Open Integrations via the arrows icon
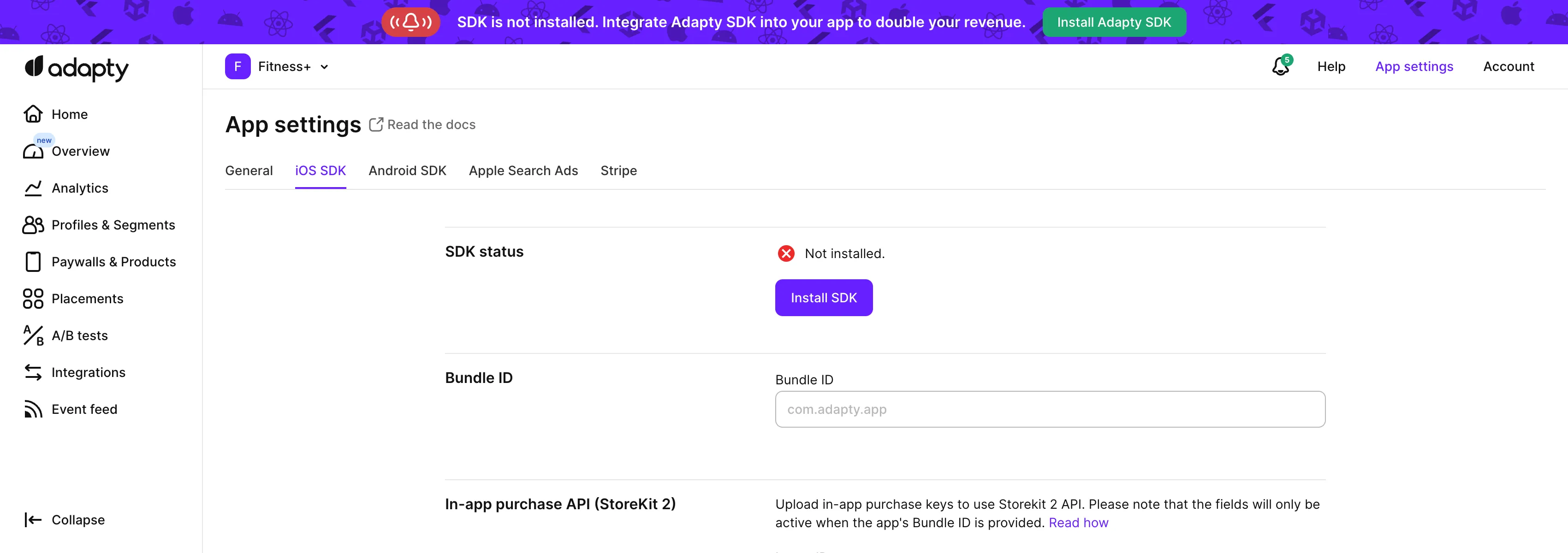Screen dimensions: 1568x553 tap(33, 372)
